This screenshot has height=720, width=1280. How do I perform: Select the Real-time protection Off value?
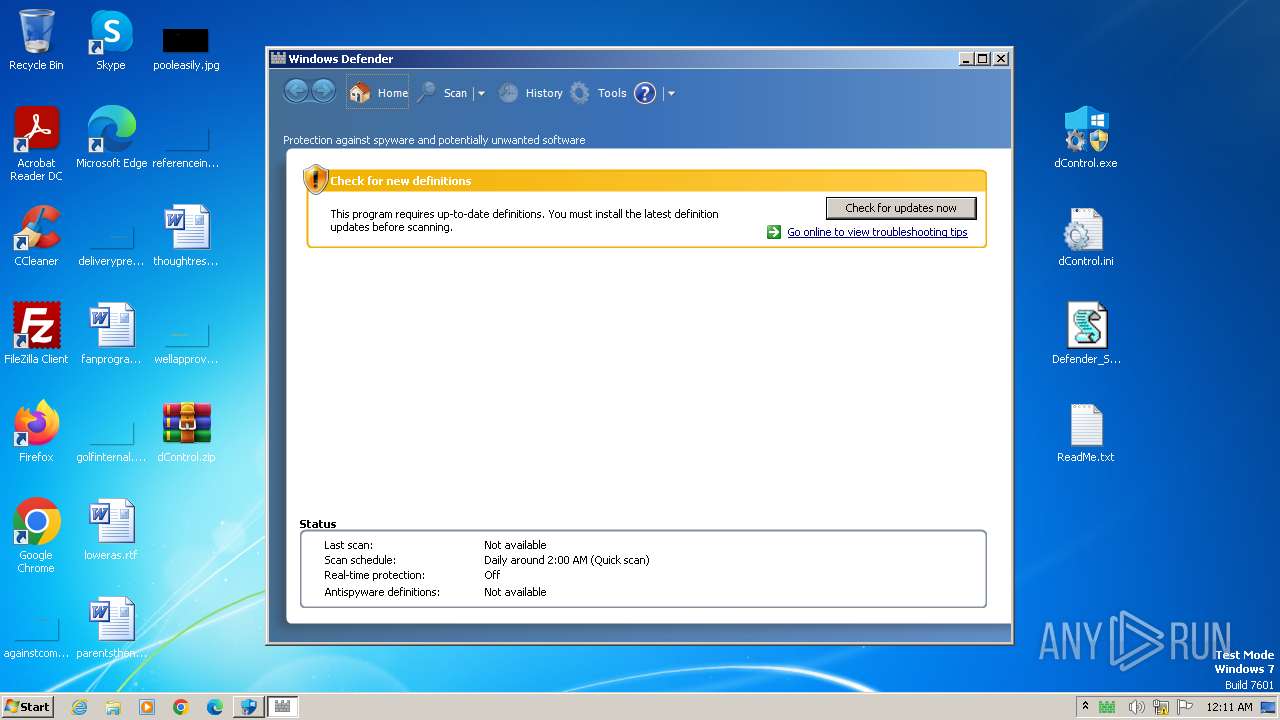click(x=492, y=575)
